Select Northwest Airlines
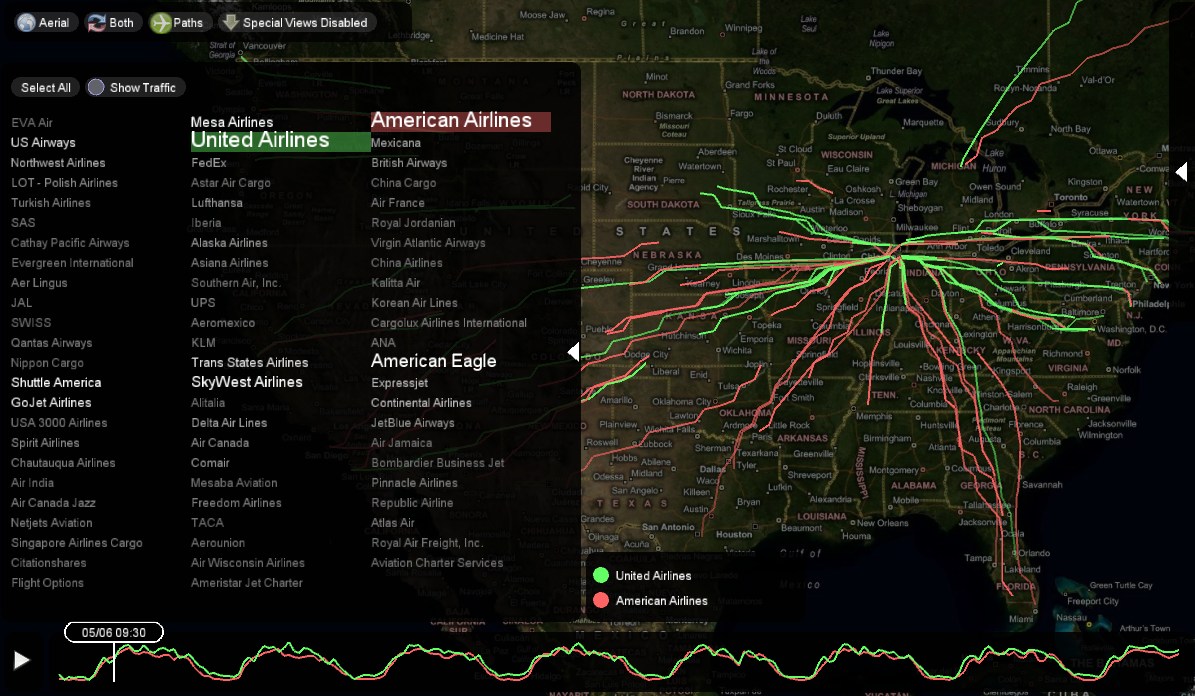The image size is (1195, 696). 58,163
